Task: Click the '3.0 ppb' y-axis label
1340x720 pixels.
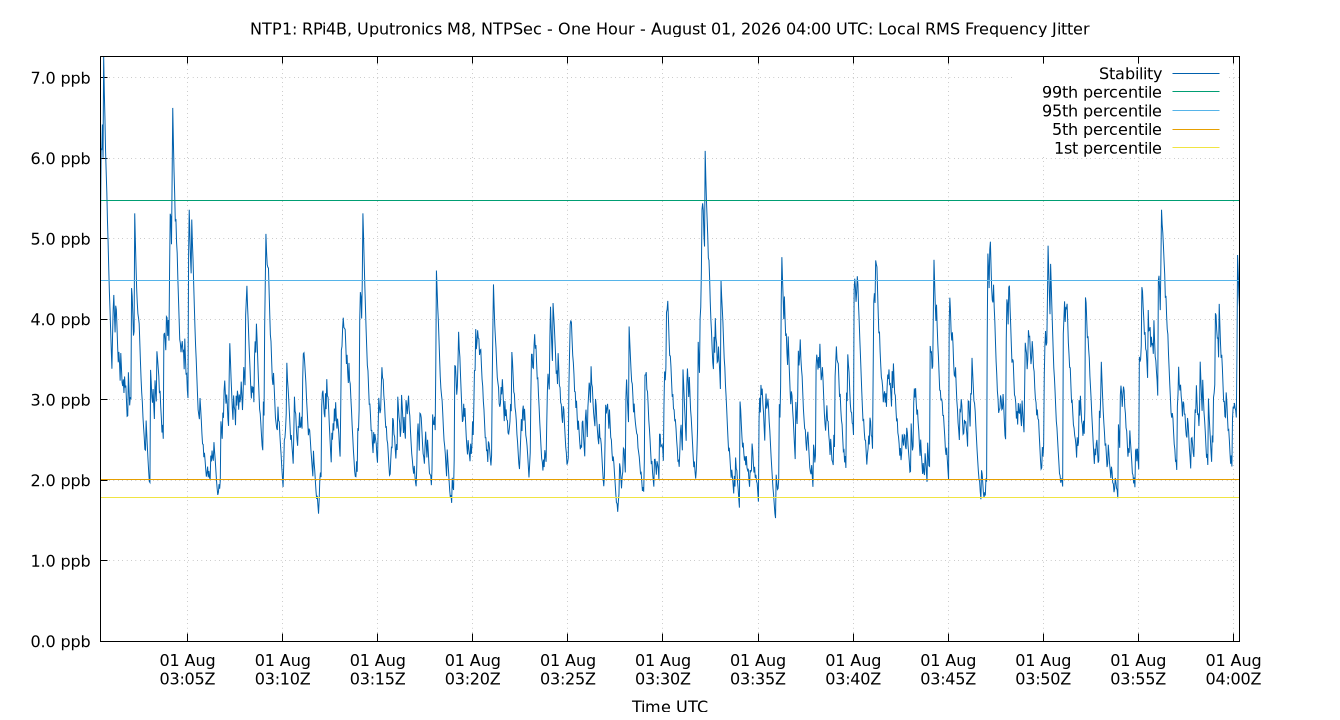Action: click(x=62, y=400)
